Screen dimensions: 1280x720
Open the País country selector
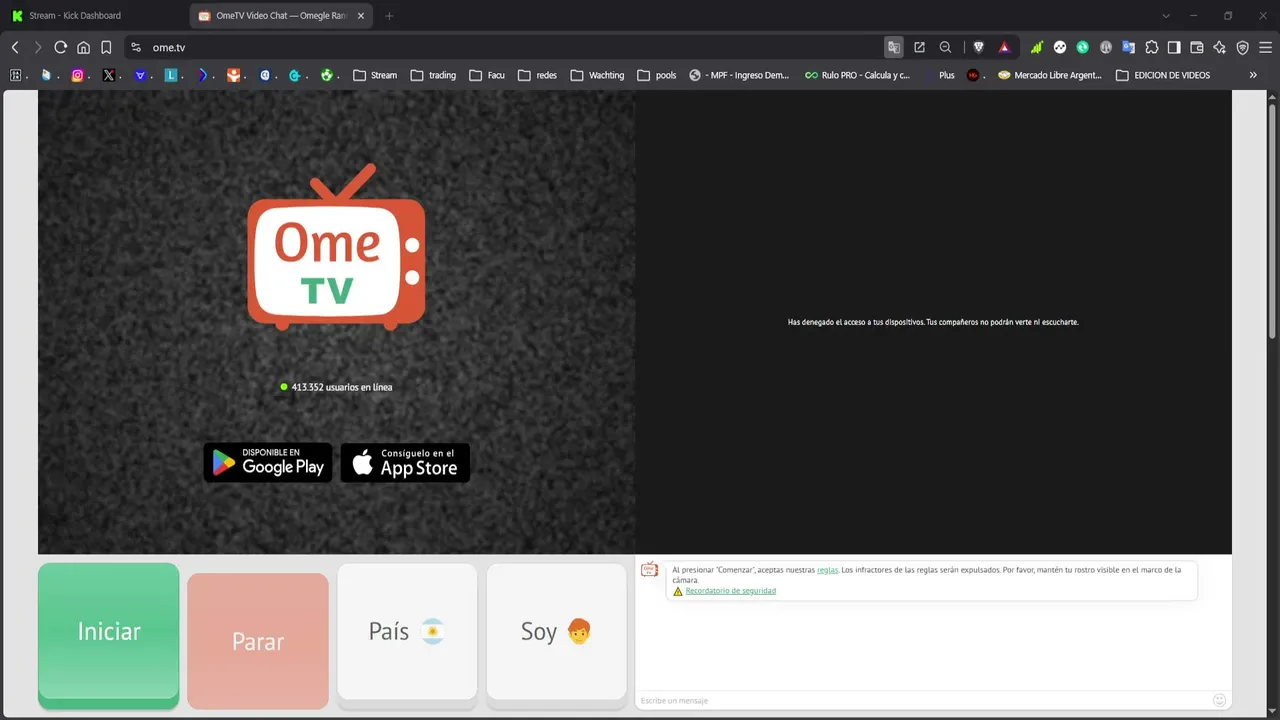(x=407, y=636)
